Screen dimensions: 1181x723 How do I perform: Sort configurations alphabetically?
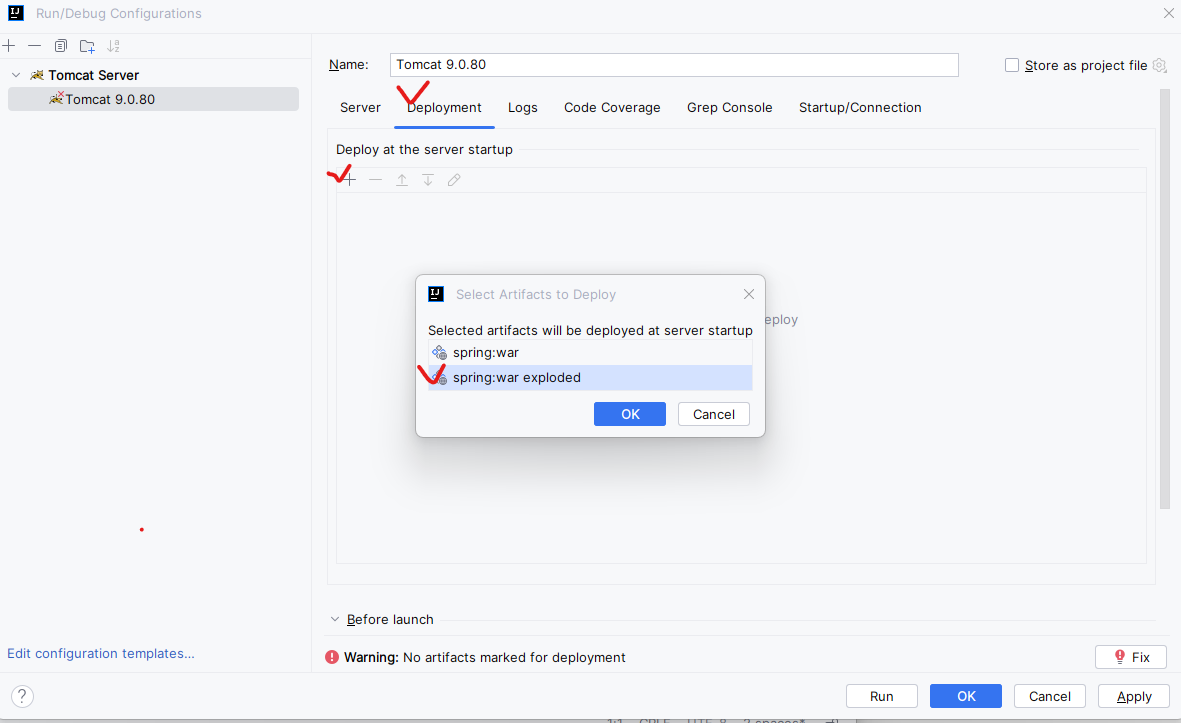pyautogui.click(x=114, y=46)
